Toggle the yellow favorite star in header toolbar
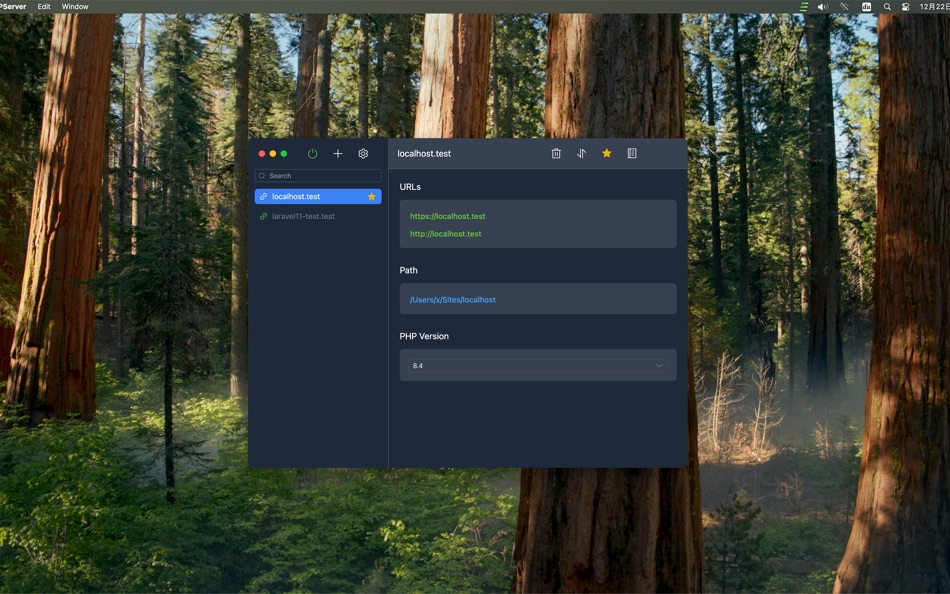 (606, 153)
